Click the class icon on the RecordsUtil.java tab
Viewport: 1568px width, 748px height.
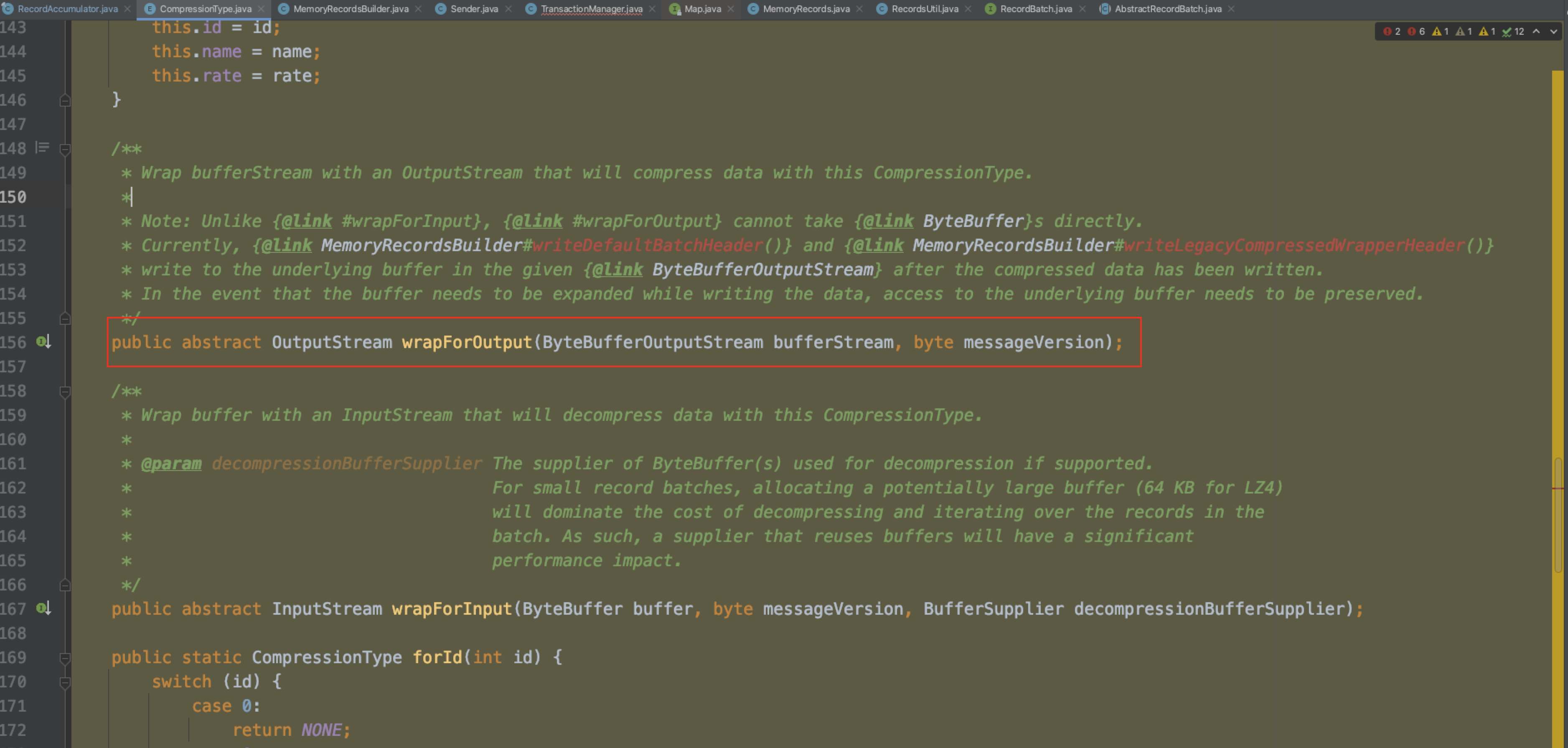tap(882, 9)
